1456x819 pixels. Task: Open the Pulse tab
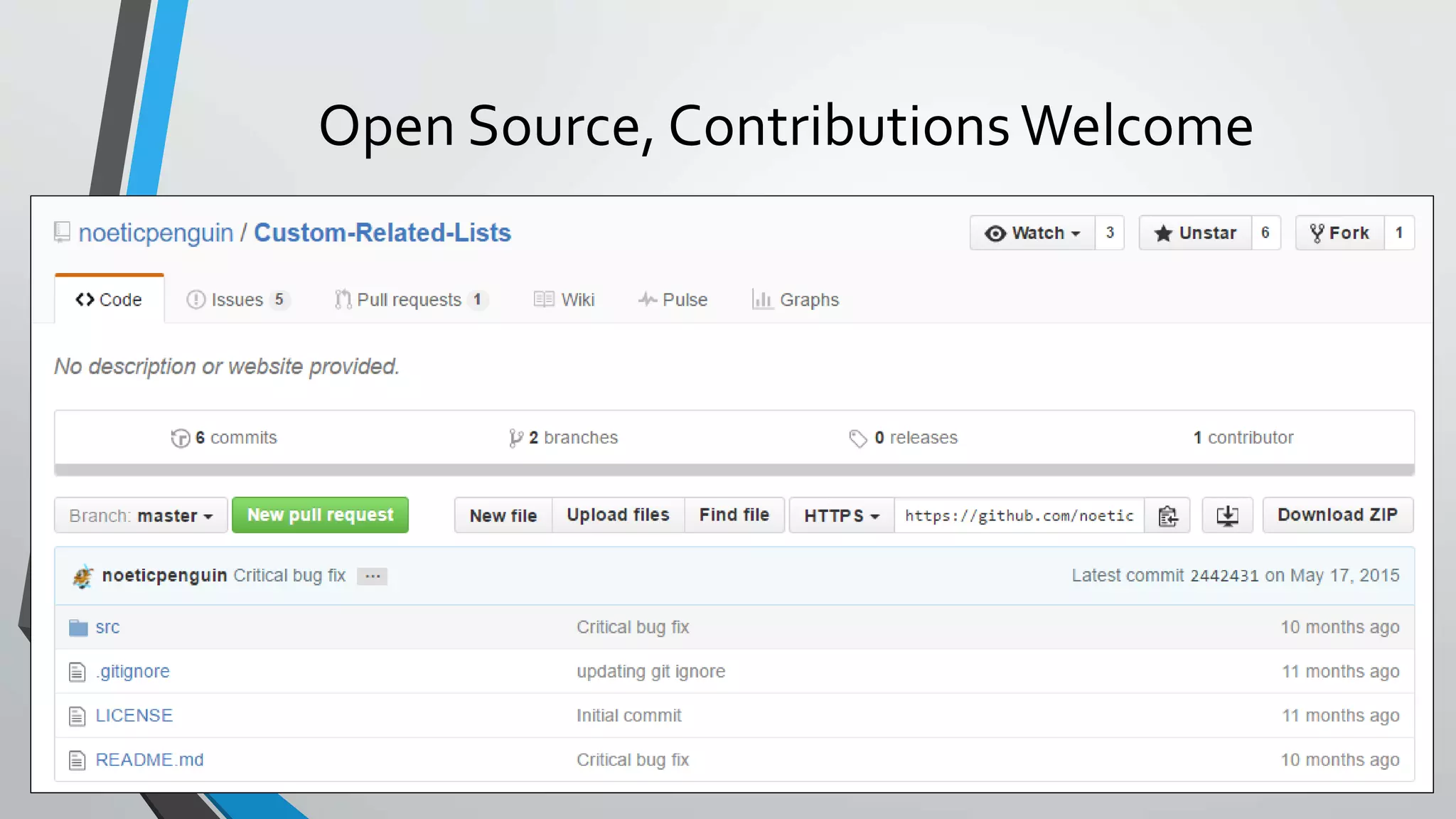pyautogui.click(x=673, y=300)
